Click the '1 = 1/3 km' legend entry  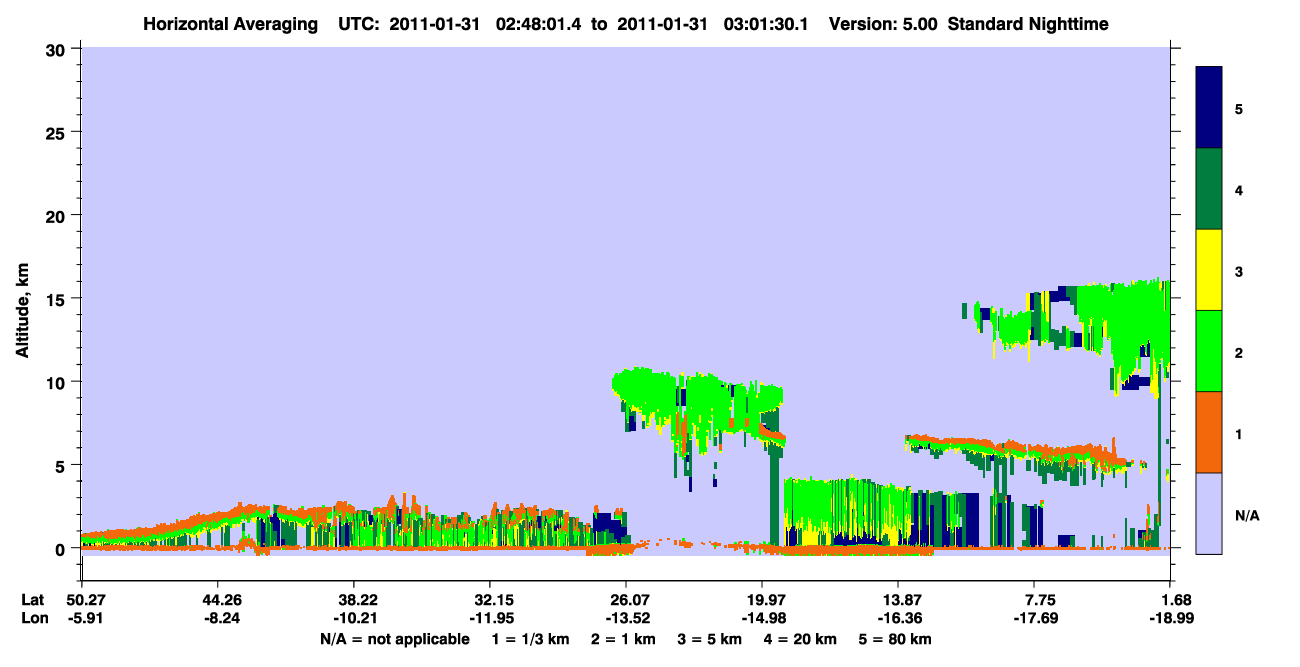(532, 639)
